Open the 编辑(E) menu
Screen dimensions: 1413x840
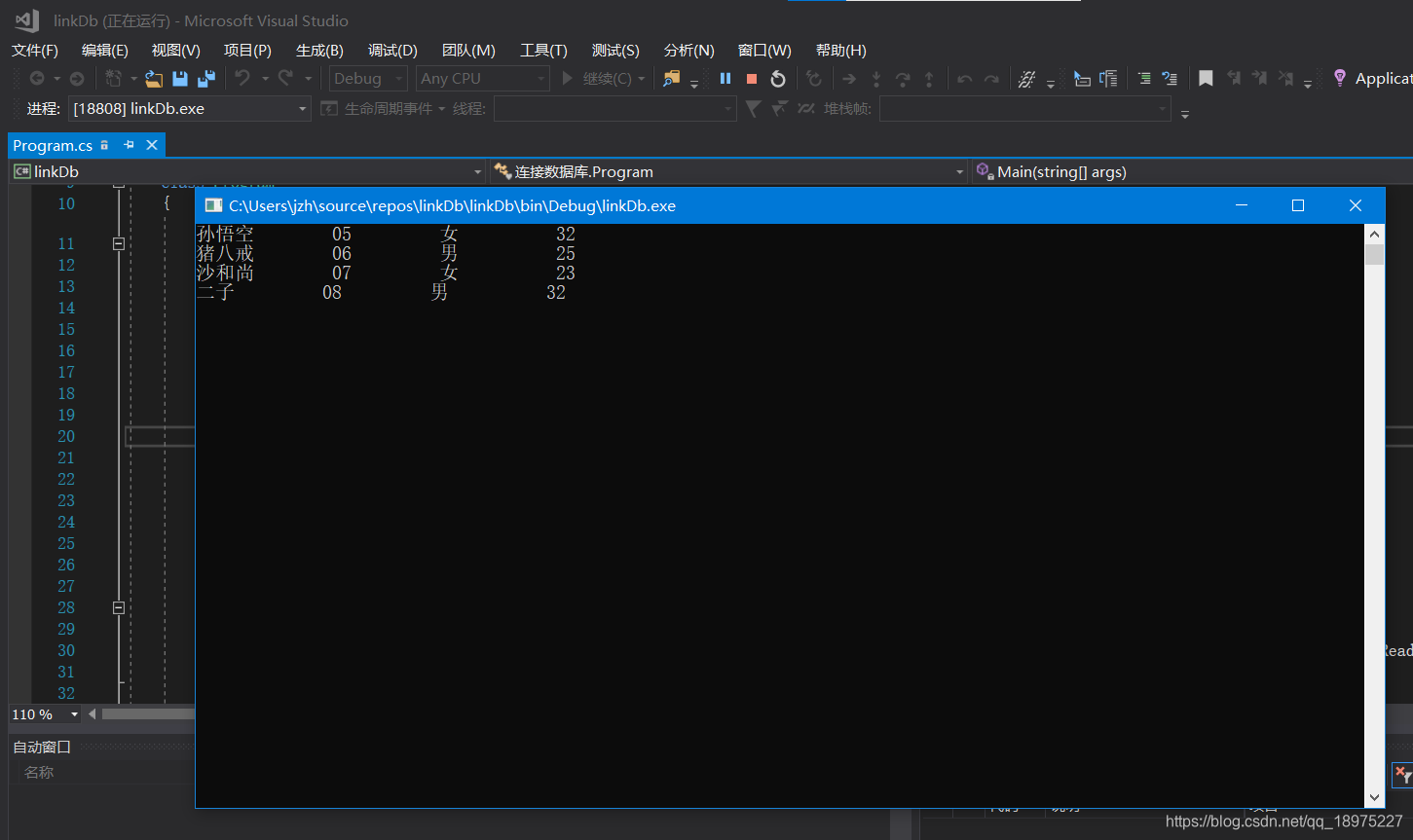105,51
